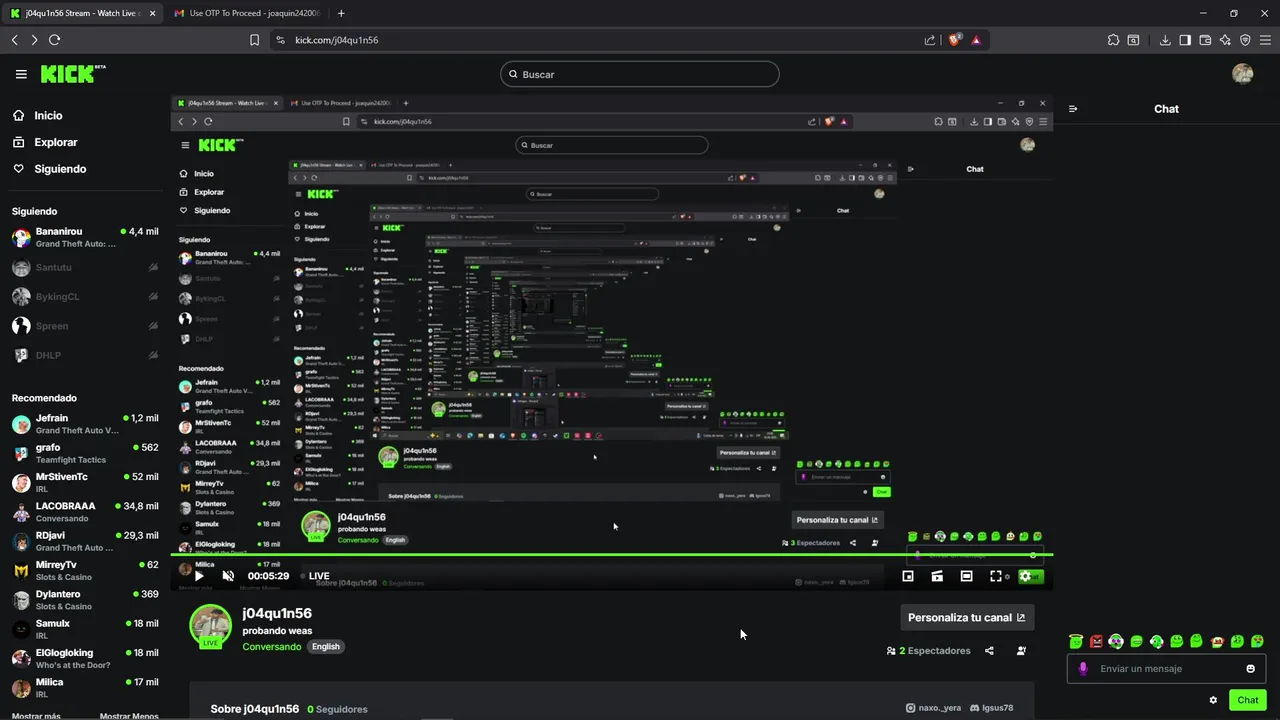Open a new browser tab with plus

(x=341, y=13)
